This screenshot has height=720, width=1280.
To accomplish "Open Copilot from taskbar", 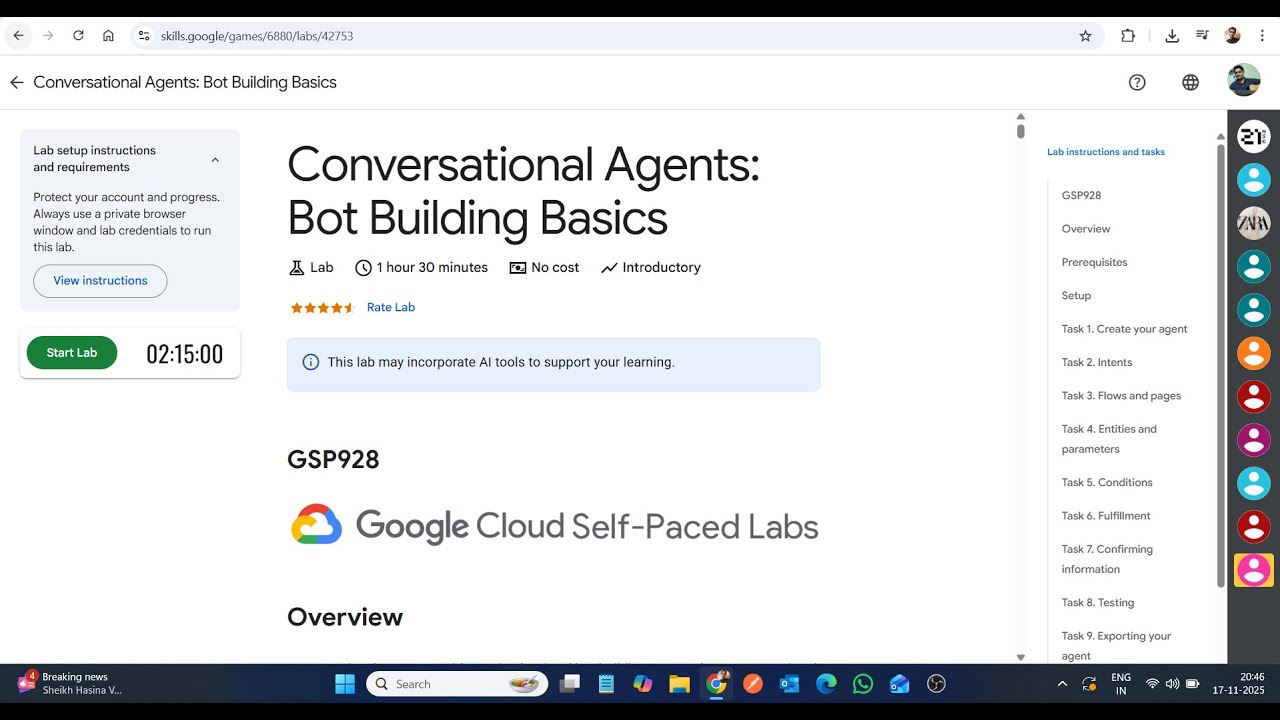I will point(642,684).
